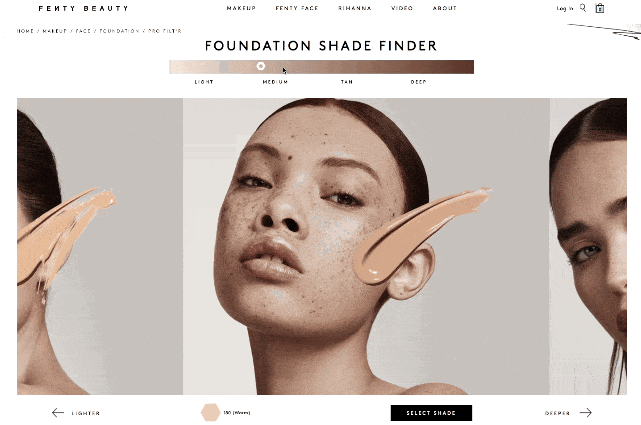641x425 pixels.
Task: Click the Foundation breadcrumb link
Action: [x=119, y=31]
